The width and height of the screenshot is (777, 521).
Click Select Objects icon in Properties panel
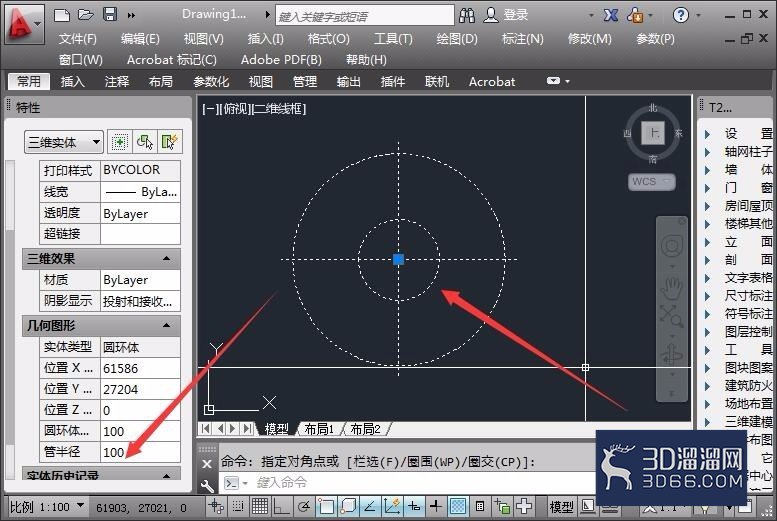pyautogui.click(x=144, y=142)
